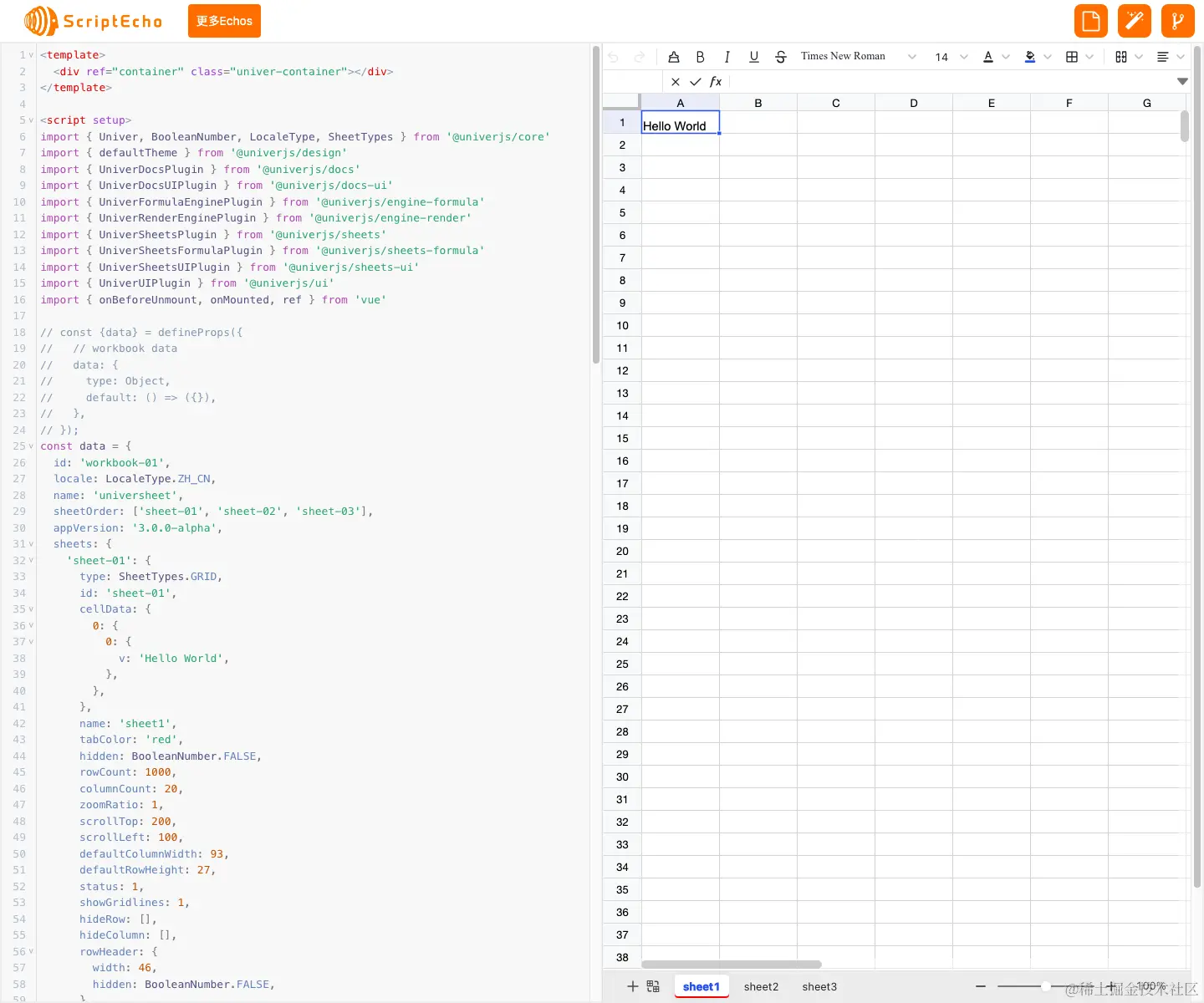1204x1003 pixels.
Task: Toggle underline formatting
Action: 754,57
